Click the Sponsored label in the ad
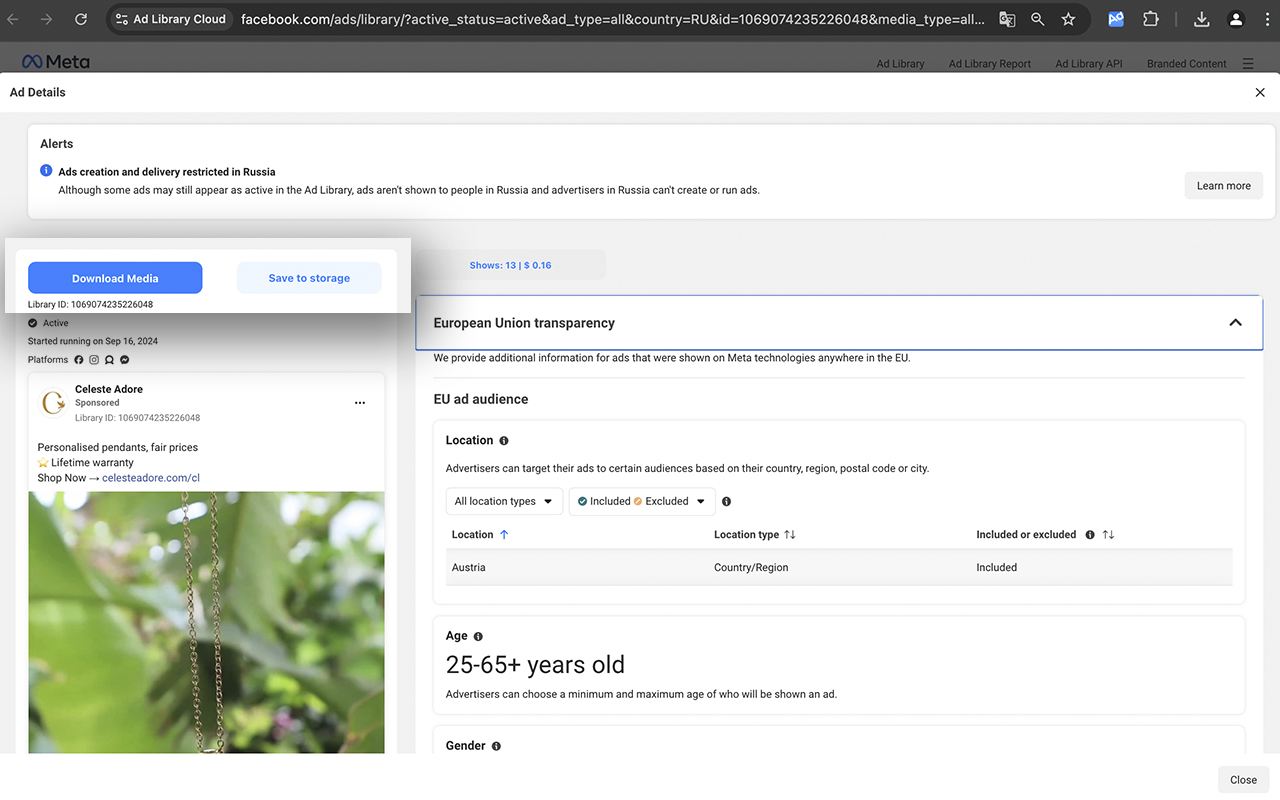Viewport: 1280px width, 800px height. click(97, 403)
